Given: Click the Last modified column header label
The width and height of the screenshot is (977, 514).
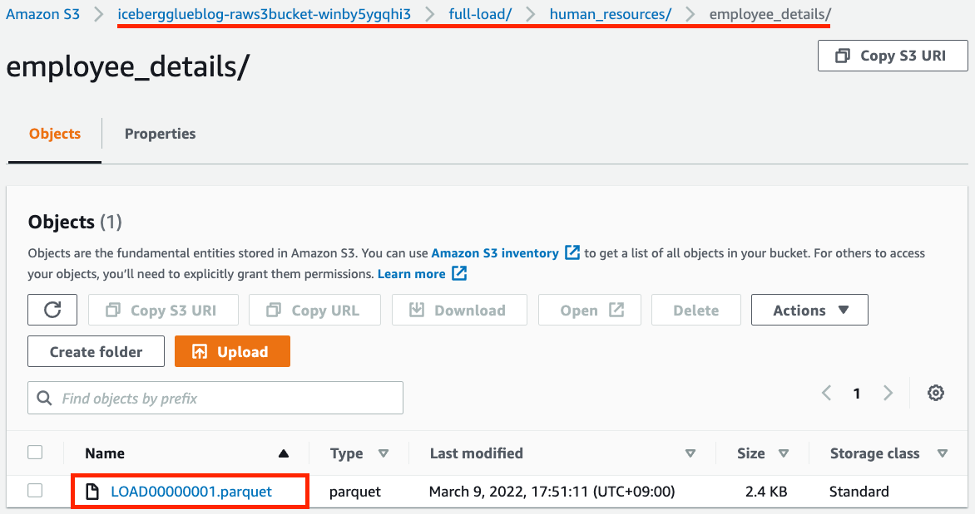Looking at the screenshot, I should point(476,454).
